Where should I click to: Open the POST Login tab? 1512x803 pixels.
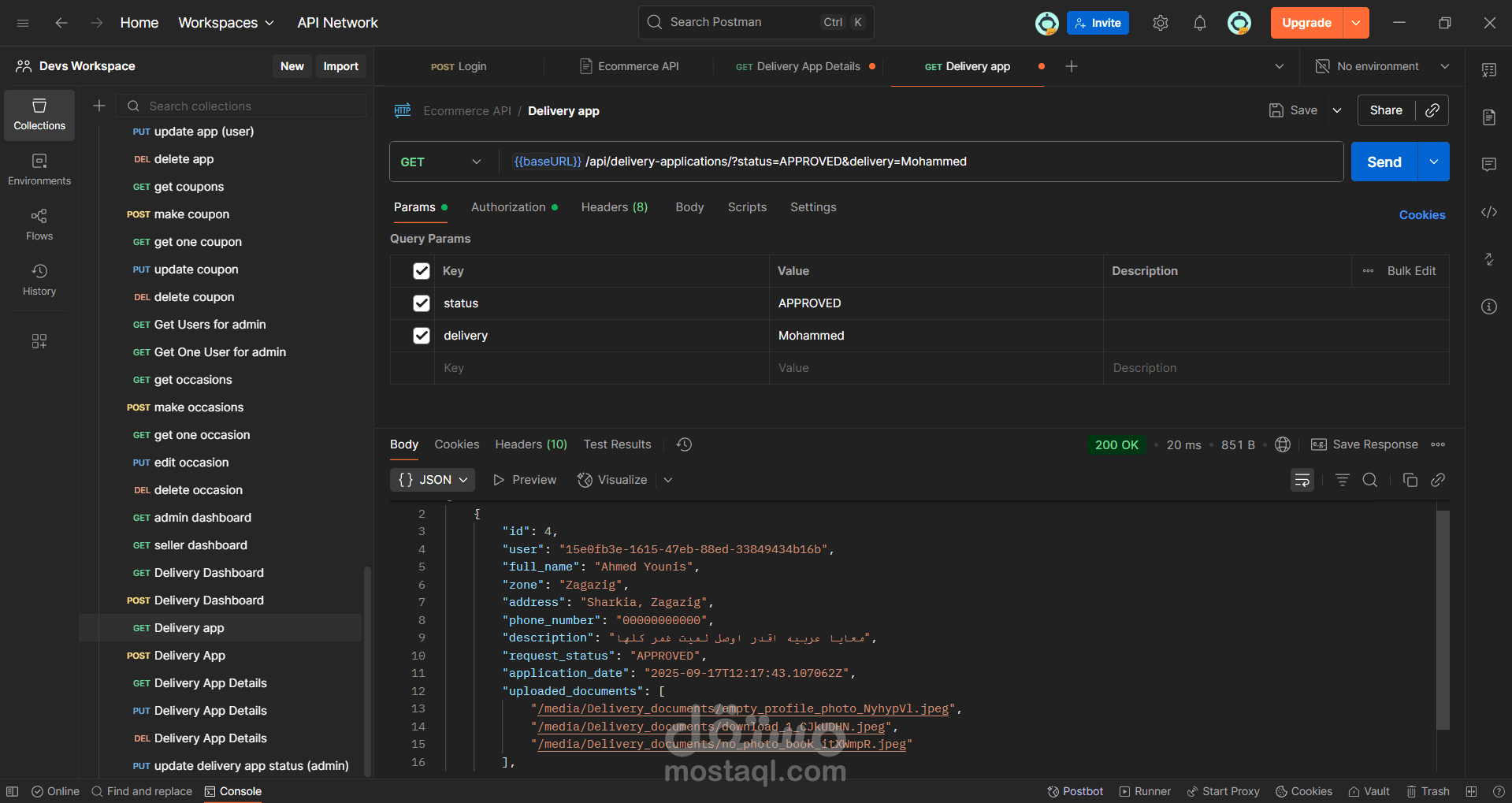coord(459,66)
